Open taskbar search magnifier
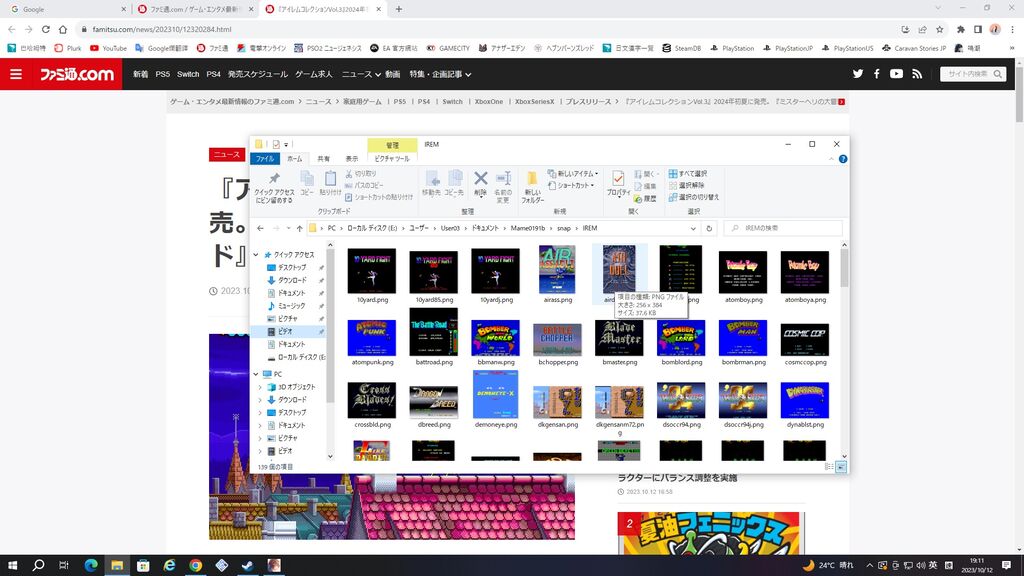Screen dimensions: 1024x576 [x=39, y=566]
